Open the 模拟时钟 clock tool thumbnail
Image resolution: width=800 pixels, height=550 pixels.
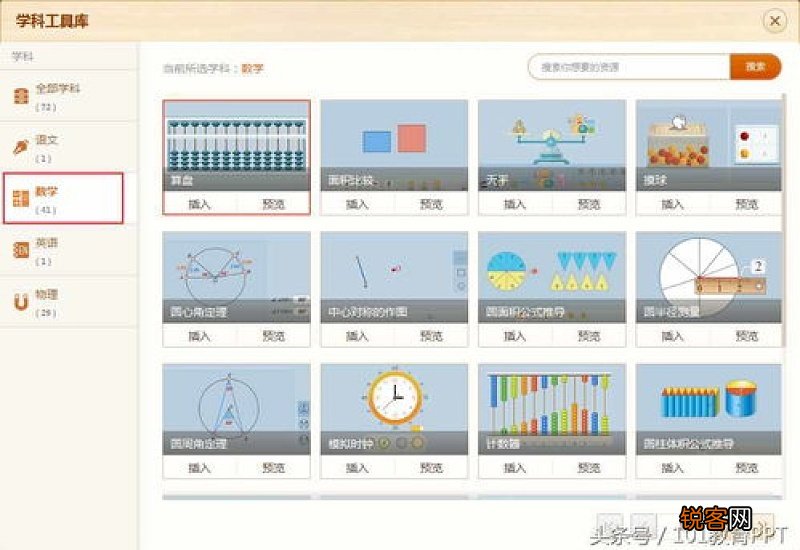coord(394,409)
